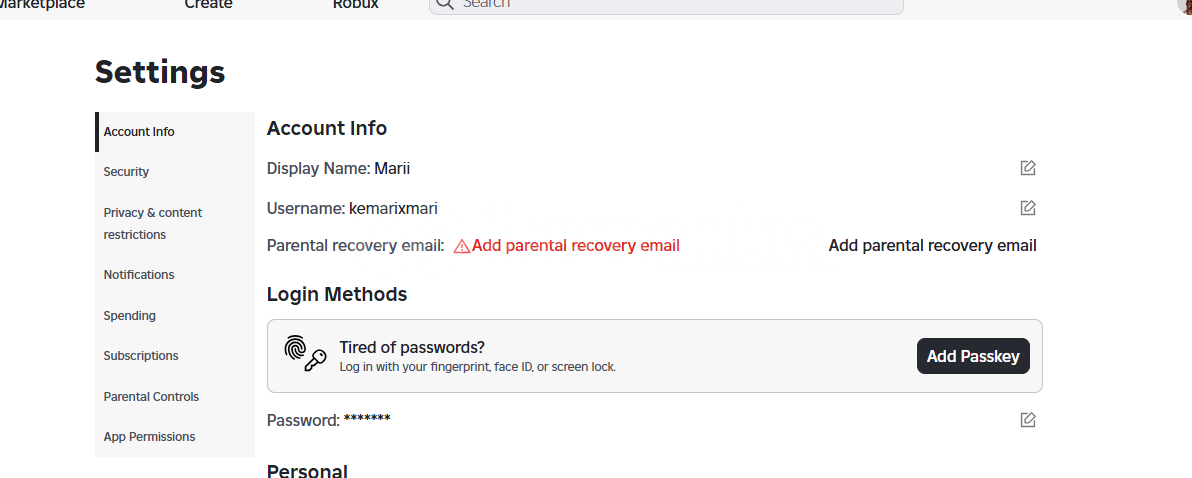Click the Search input field

(x=666, y=5)
